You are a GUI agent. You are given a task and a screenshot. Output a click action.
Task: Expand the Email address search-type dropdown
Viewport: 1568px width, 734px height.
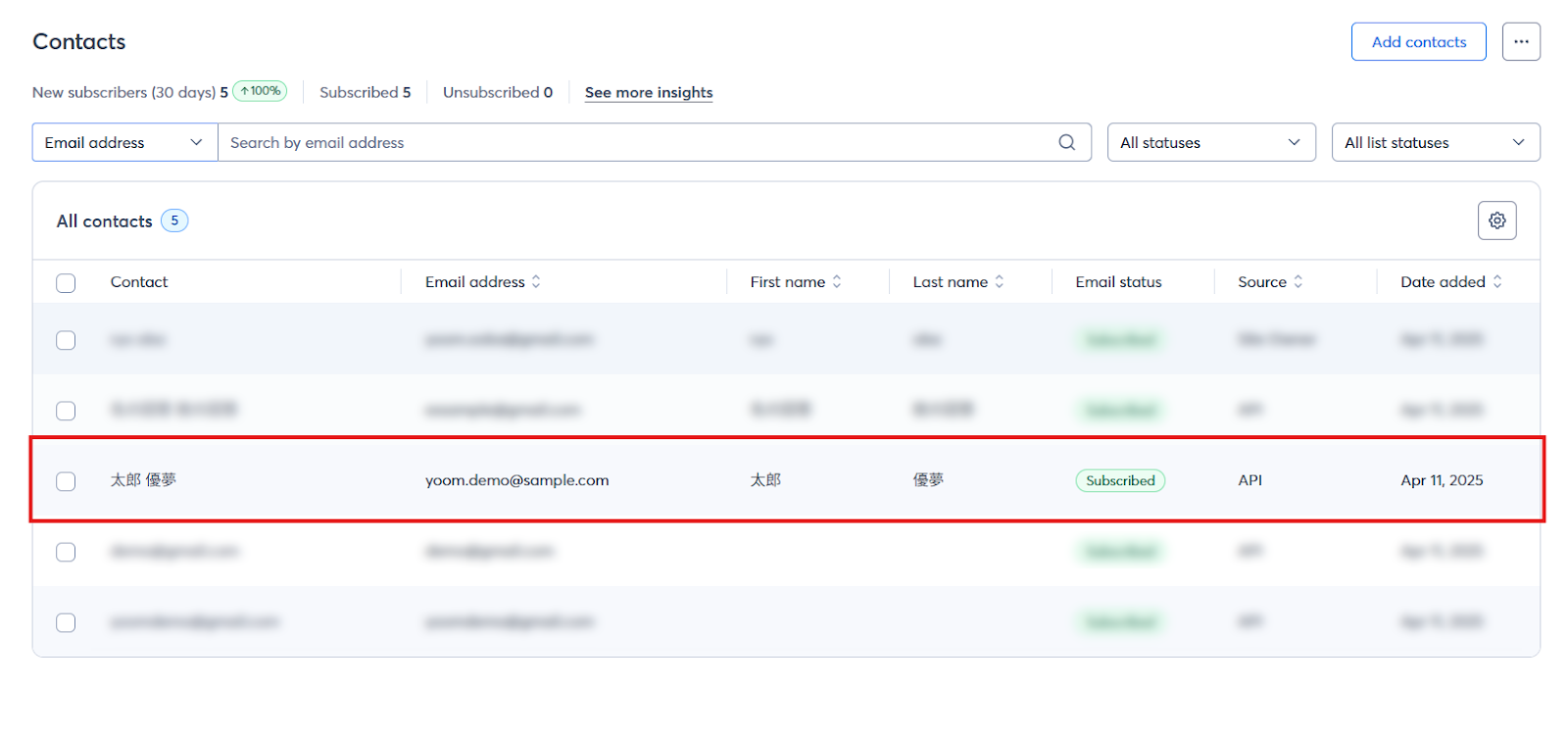pyautogui.click(x=124, y=142)
